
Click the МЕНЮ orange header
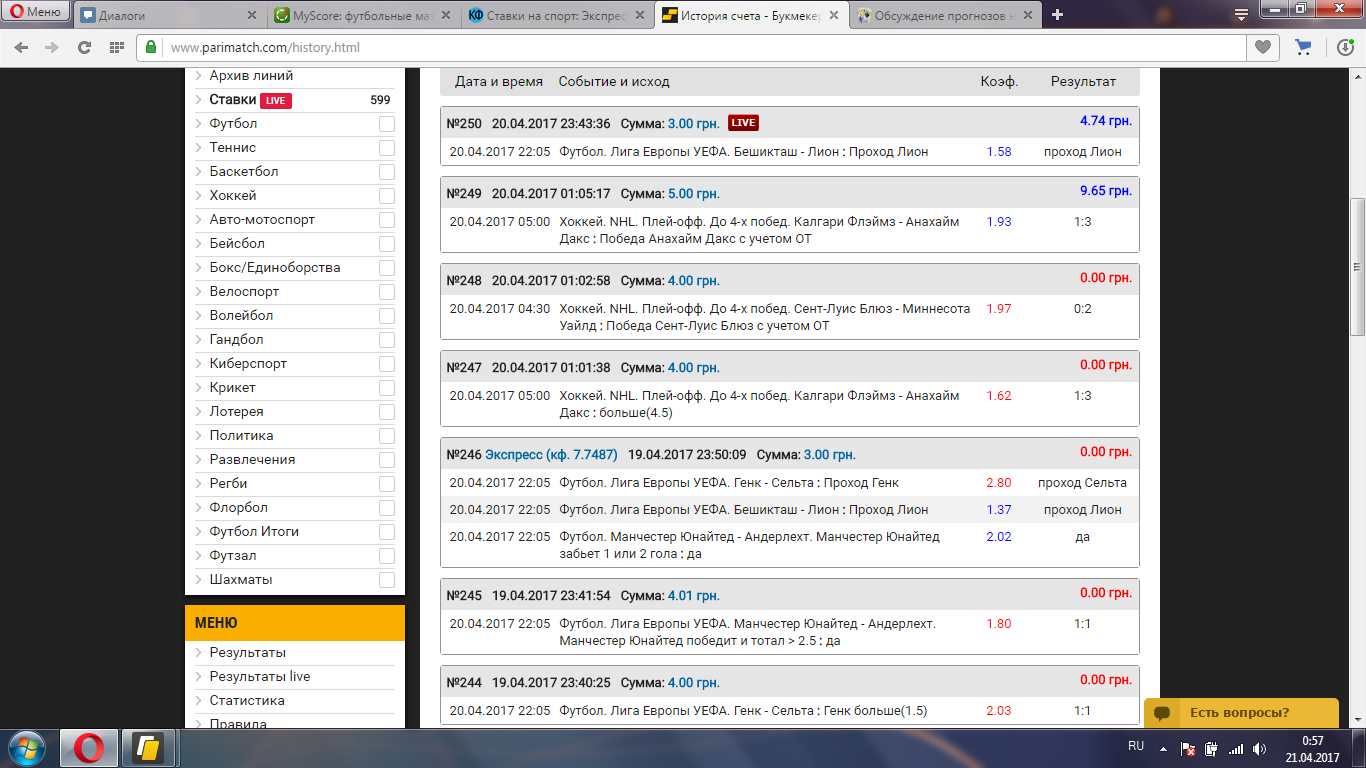pyautogui.click(x=295, y=623)
